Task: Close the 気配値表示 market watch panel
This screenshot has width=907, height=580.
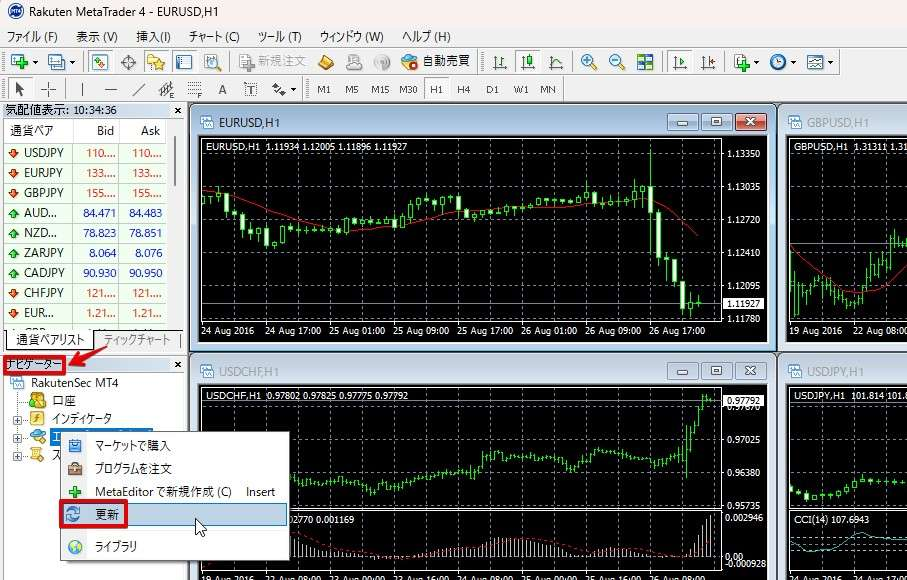Action: pyautogui.click(x=178, y=110)
